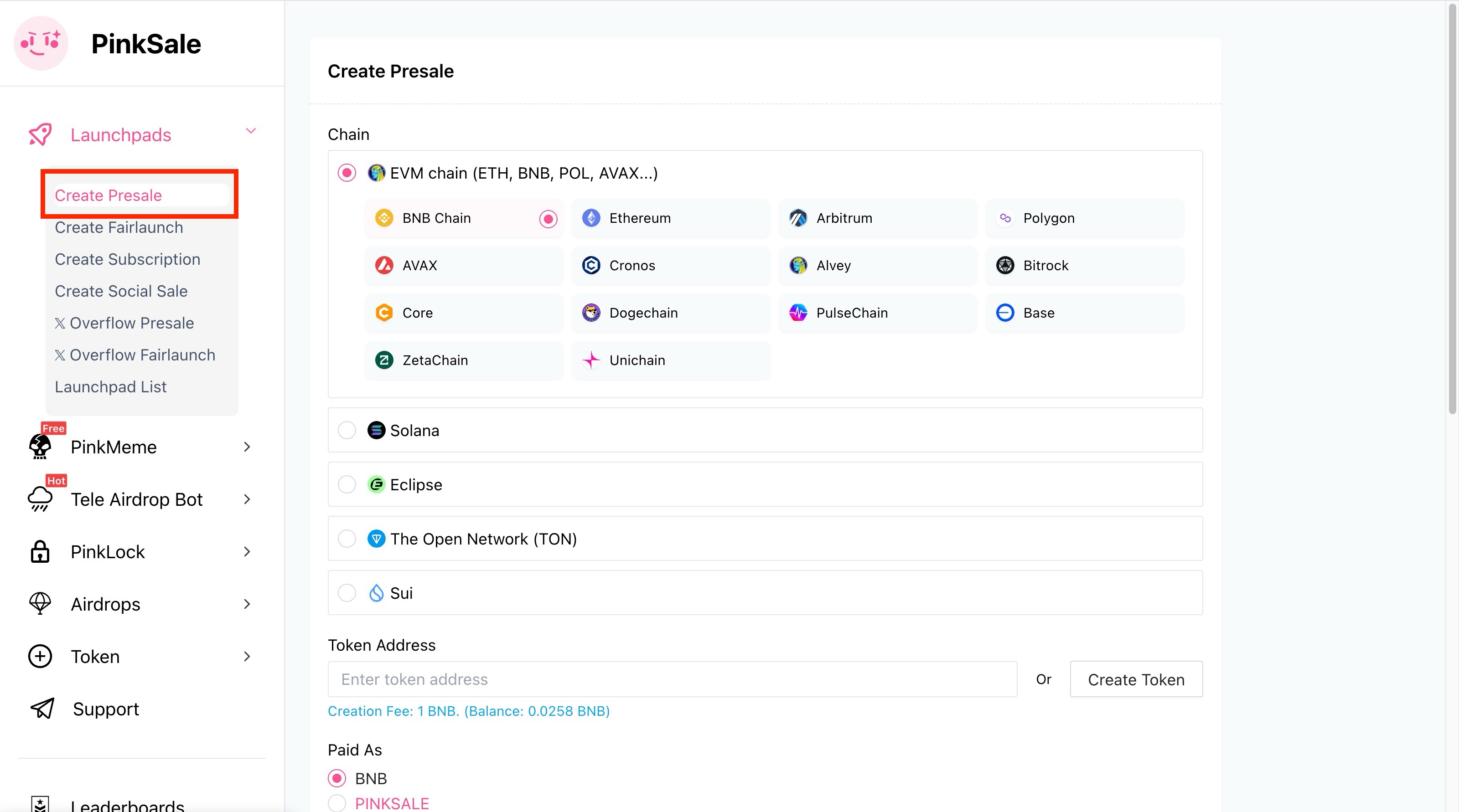
Task: Open the Overflow Presale menu item
Action: (x=124, y=323)
